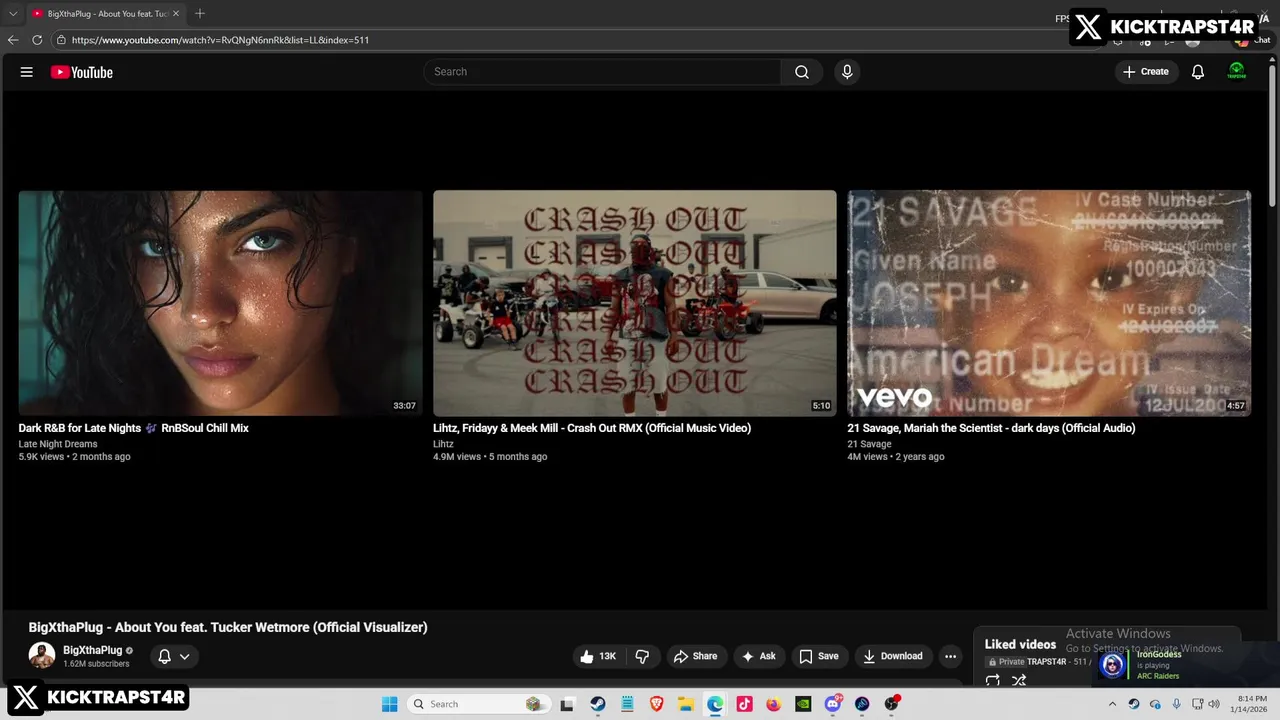The height and width of the screenshot is (720, 1280).
Task: Toggle shuffle in the Liked videos panel
Action: coord(1019,680)
